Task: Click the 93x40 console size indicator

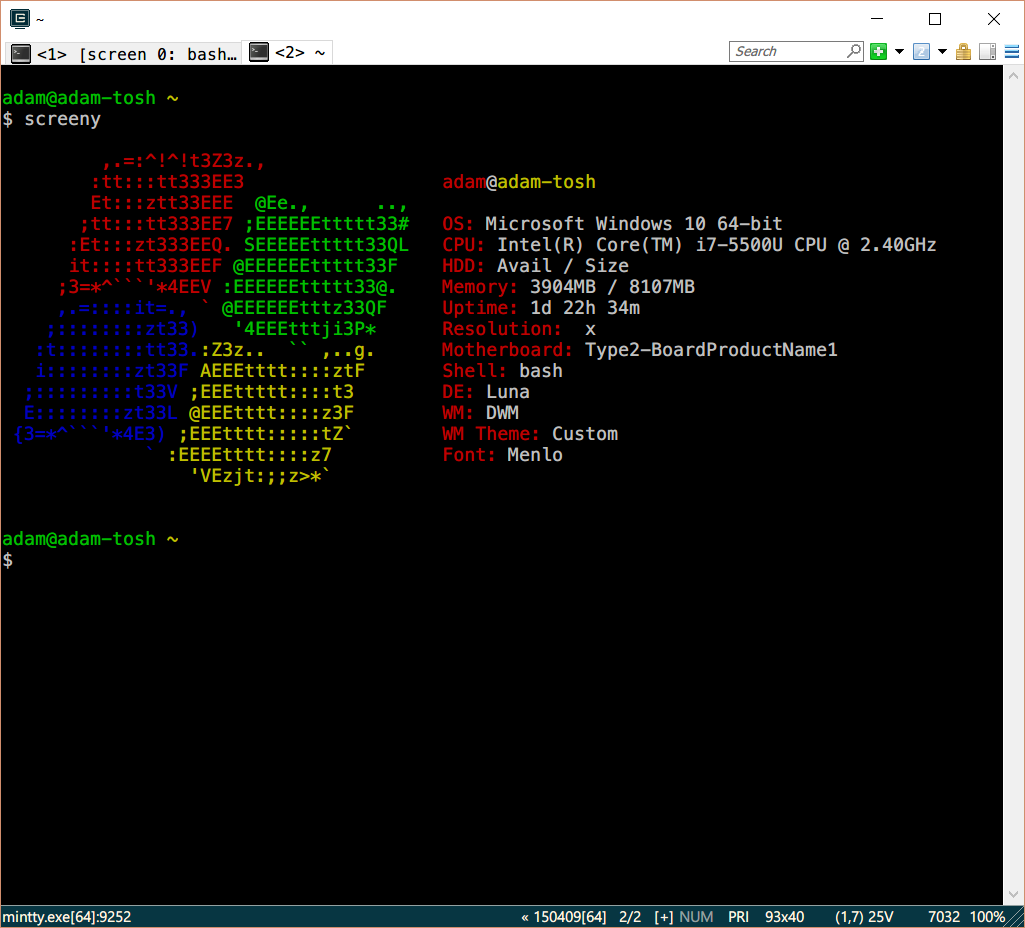Action: tap(785, 917)
